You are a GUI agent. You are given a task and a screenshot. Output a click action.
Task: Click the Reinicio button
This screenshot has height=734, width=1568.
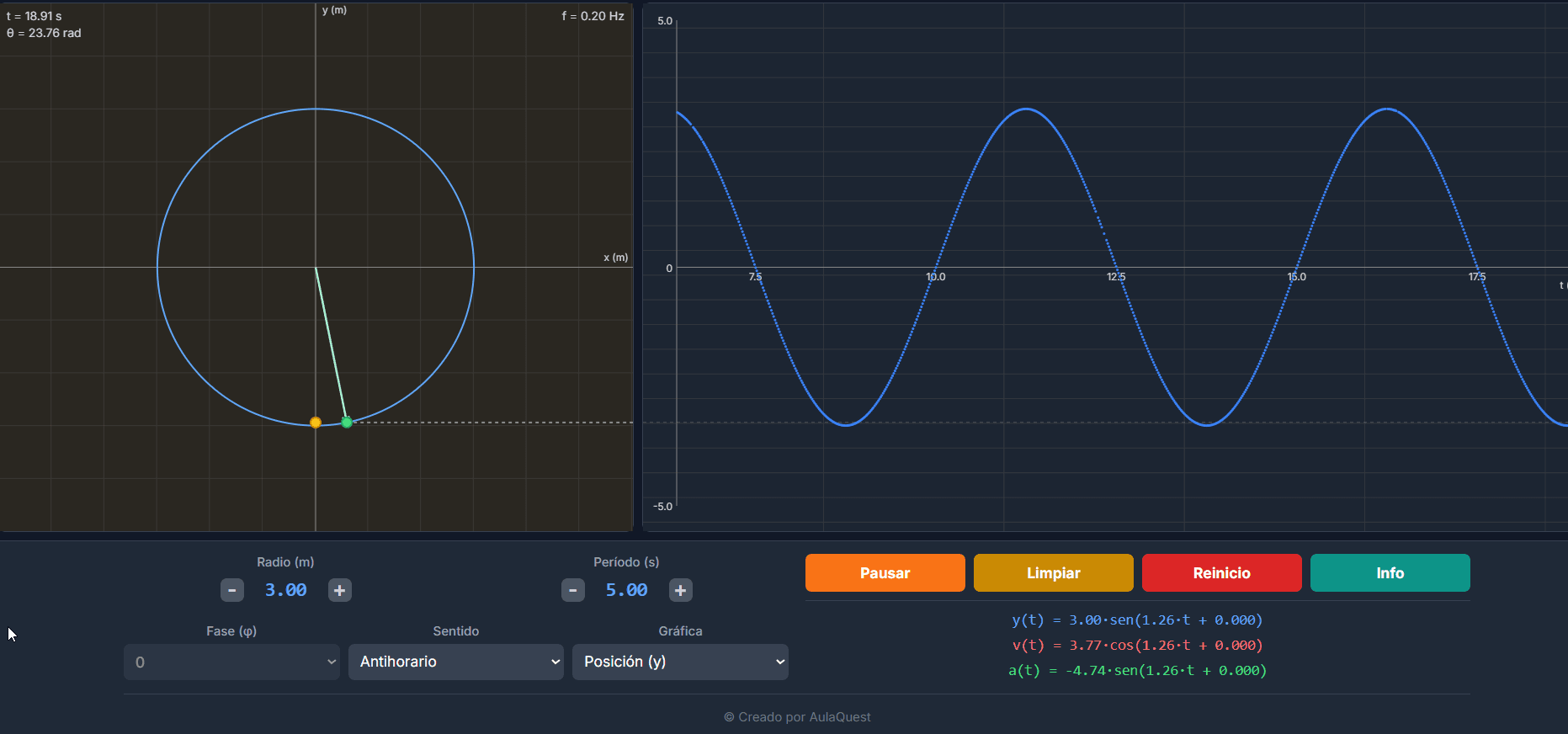1222,572
